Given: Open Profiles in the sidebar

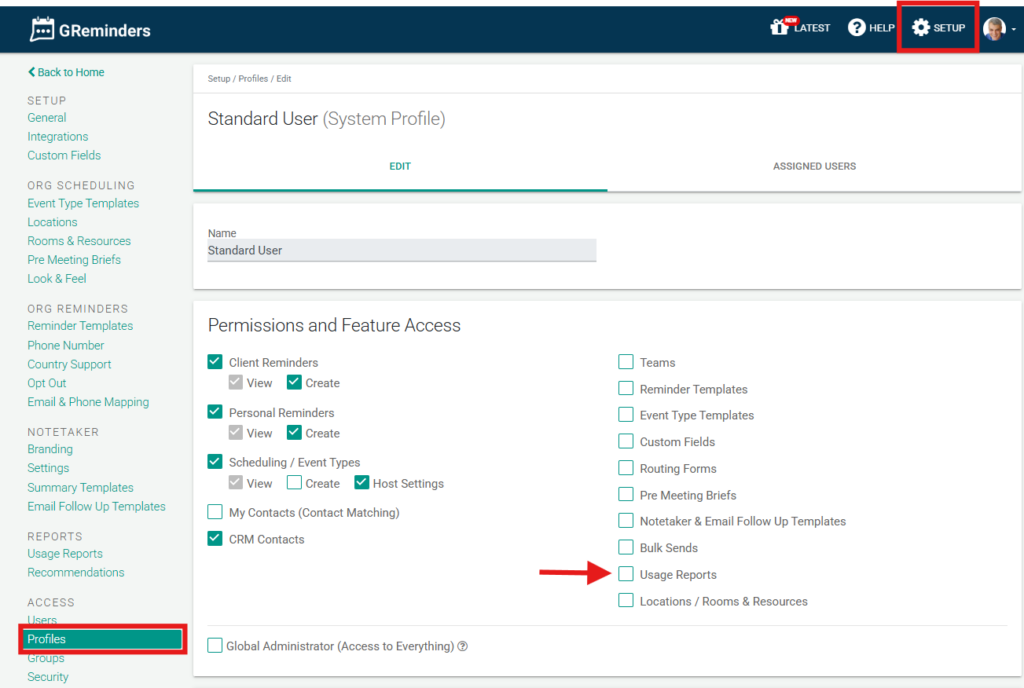Looking at the screenshot, I should click(x=47, y=639).
